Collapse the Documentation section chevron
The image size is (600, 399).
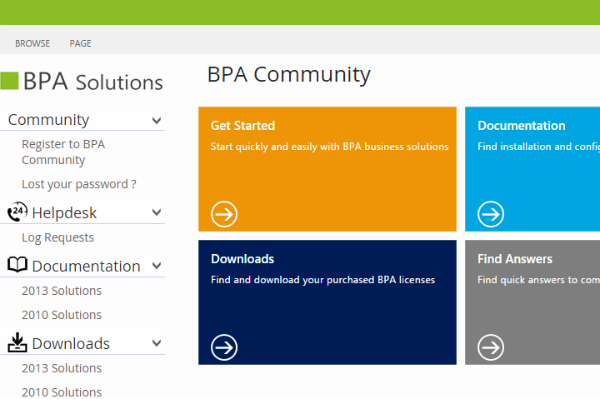pyautogui.click(x=157, y=265)
